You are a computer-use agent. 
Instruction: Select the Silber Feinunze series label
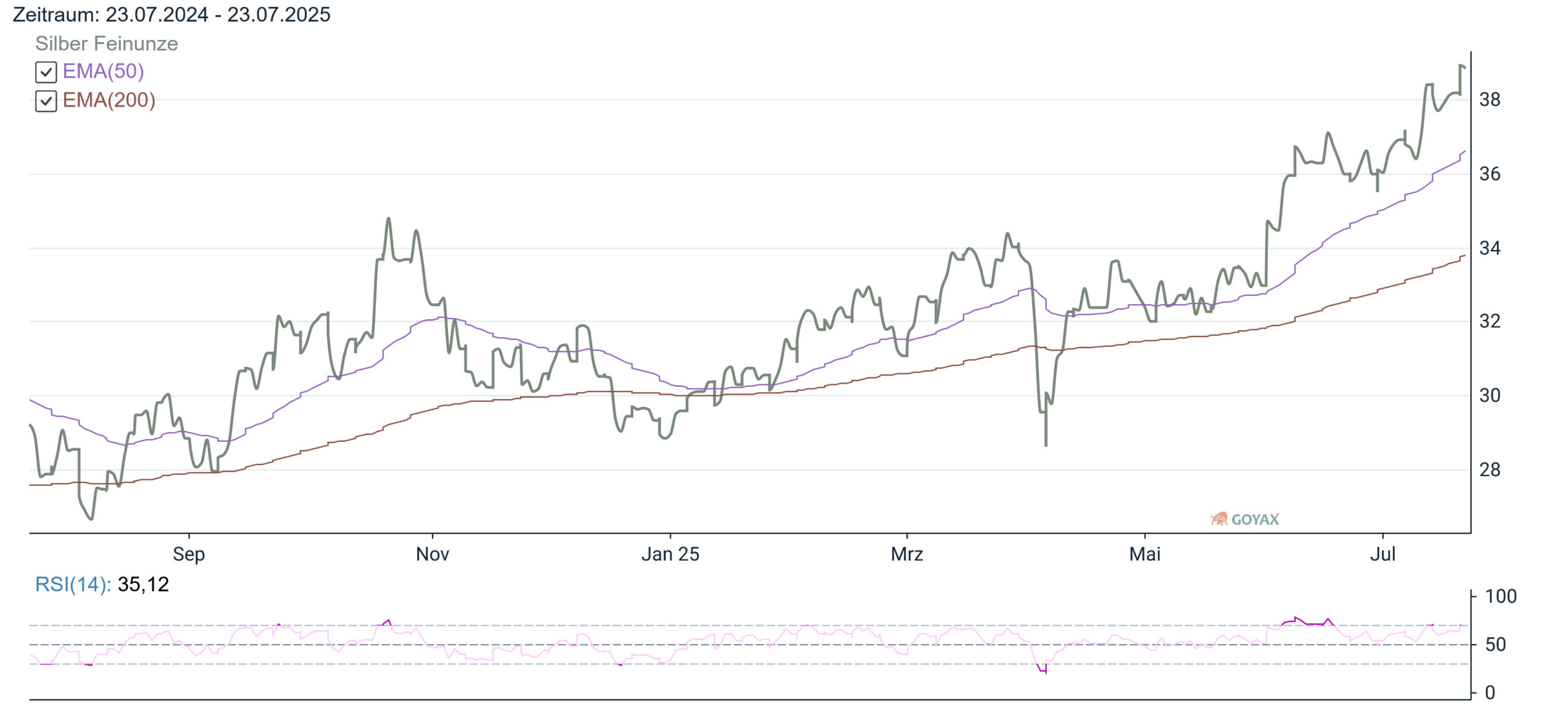click(107, 44)
